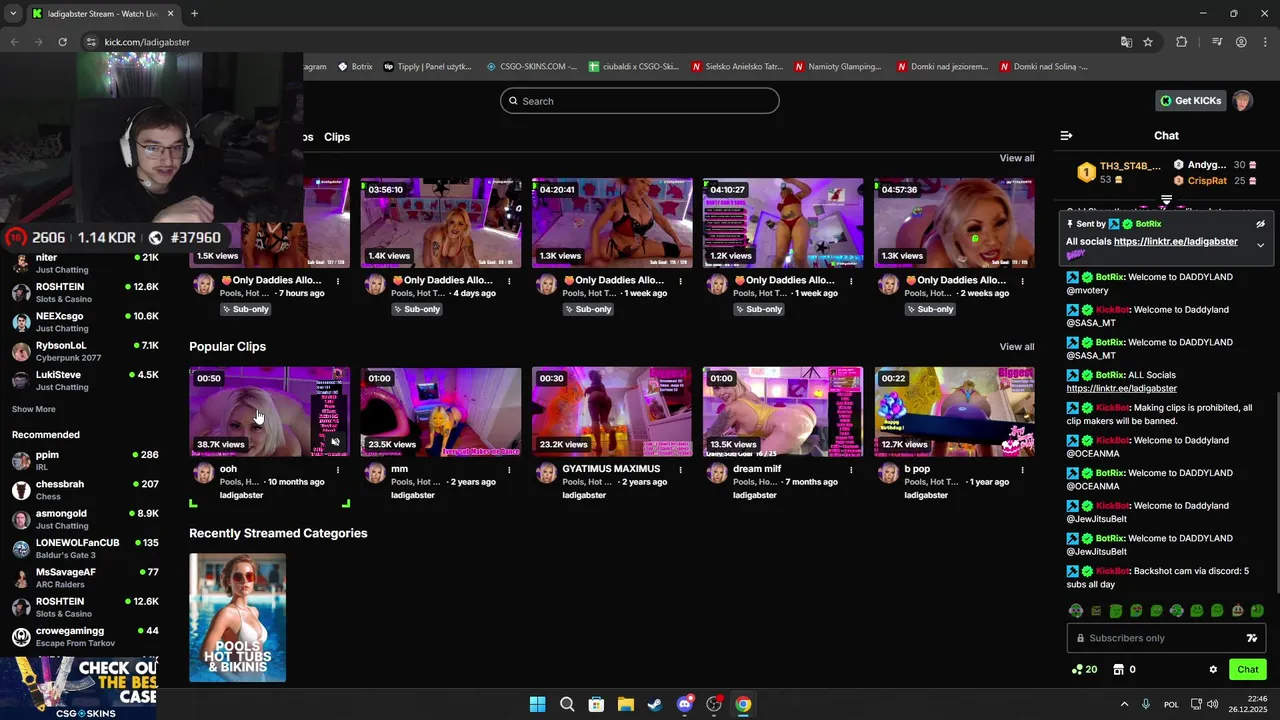This screenshot has width=1280, height=720.
Task: Open Chrome media control icon
Action: (1217, 42)
